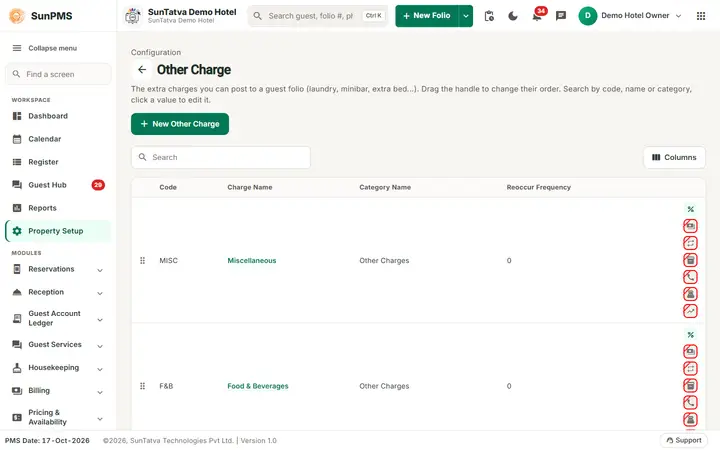Open the clipboard clock icon in header
The height and width of the screenshot is (450, 720).
(x=489, y=16)
